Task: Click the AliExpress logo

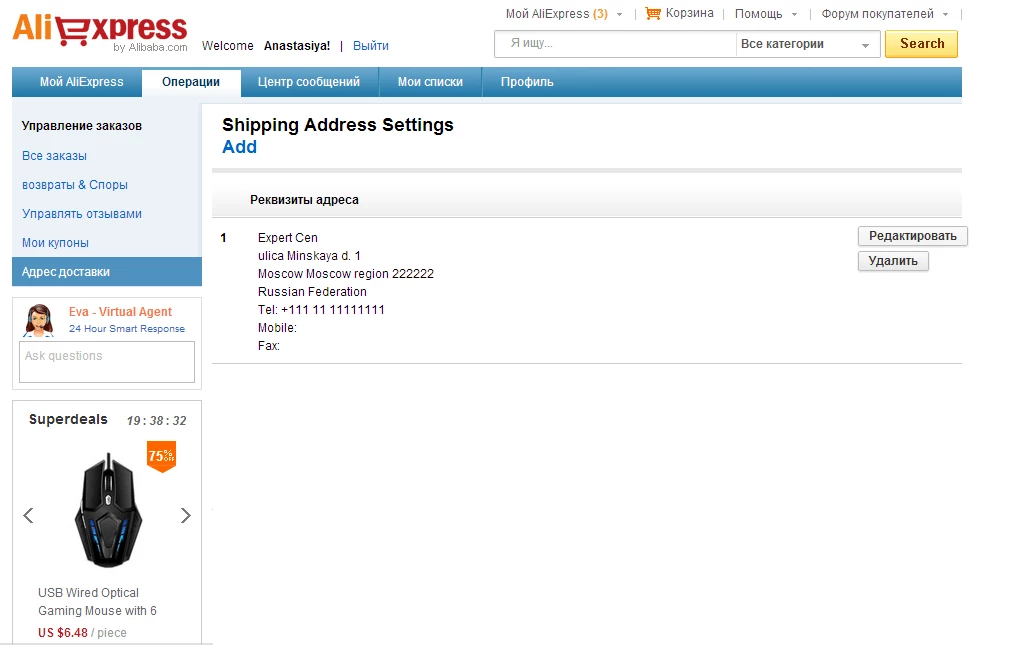Action: 99,31
